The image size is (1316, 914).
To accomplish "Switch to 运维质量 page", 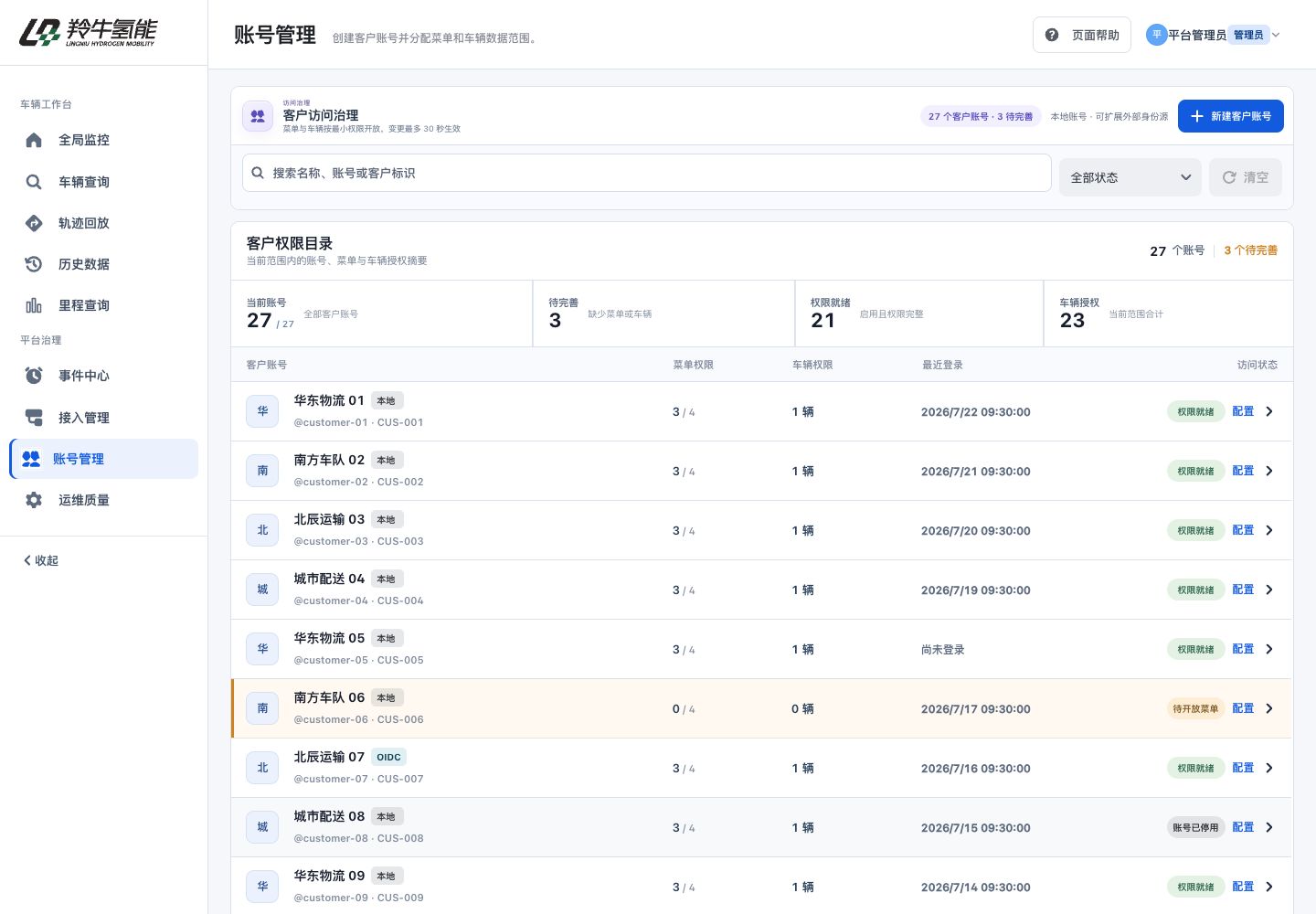I will click(104, 500).
